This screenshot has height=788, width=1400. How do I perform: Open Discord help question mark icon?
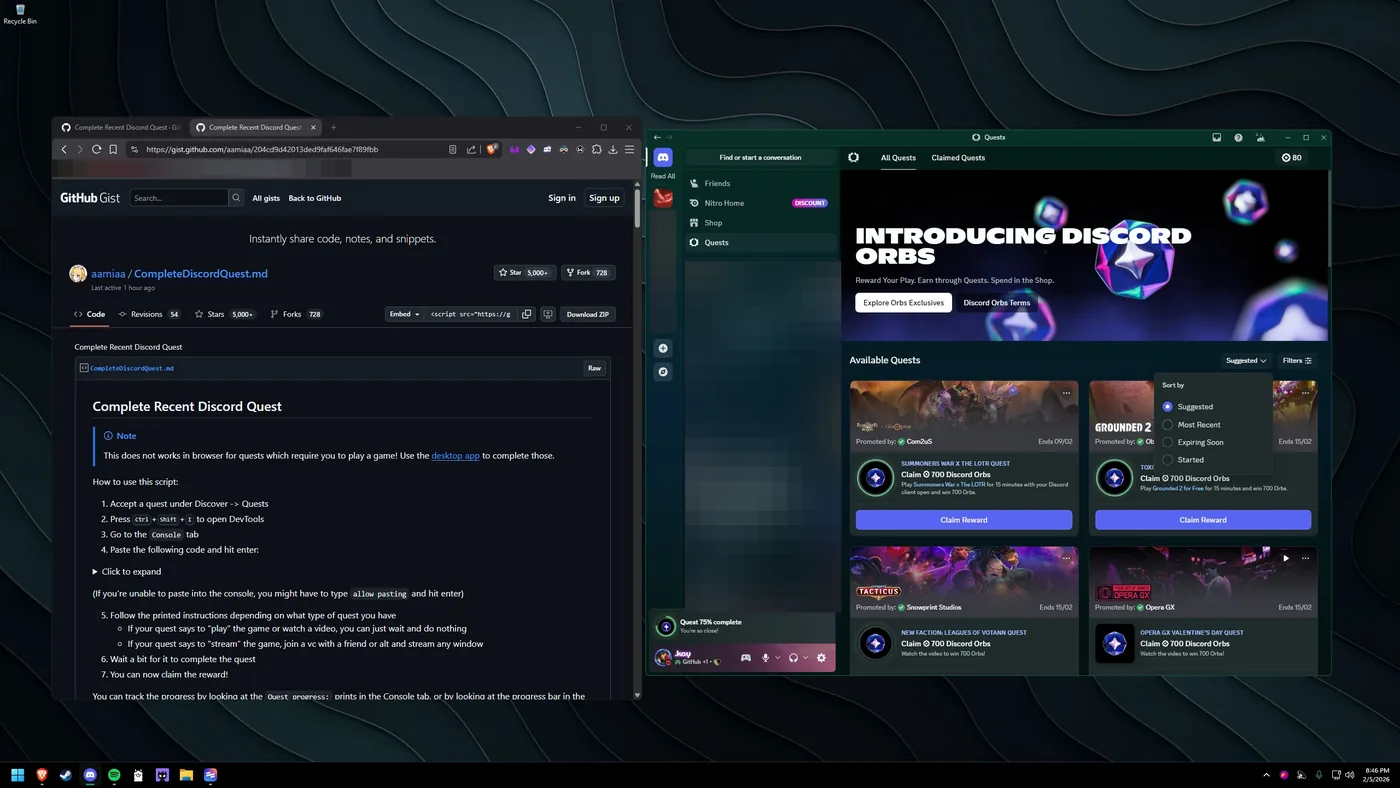(x=1238, y=137)
